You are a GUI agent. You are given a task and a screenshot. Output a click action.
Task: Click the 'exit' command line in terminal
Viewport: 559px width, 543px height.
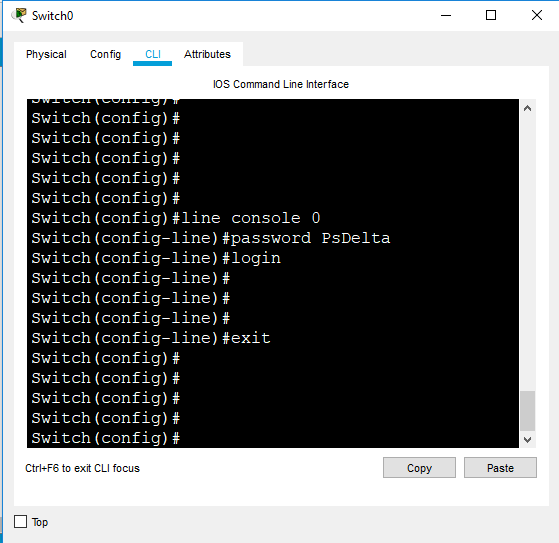pos(151,338)
